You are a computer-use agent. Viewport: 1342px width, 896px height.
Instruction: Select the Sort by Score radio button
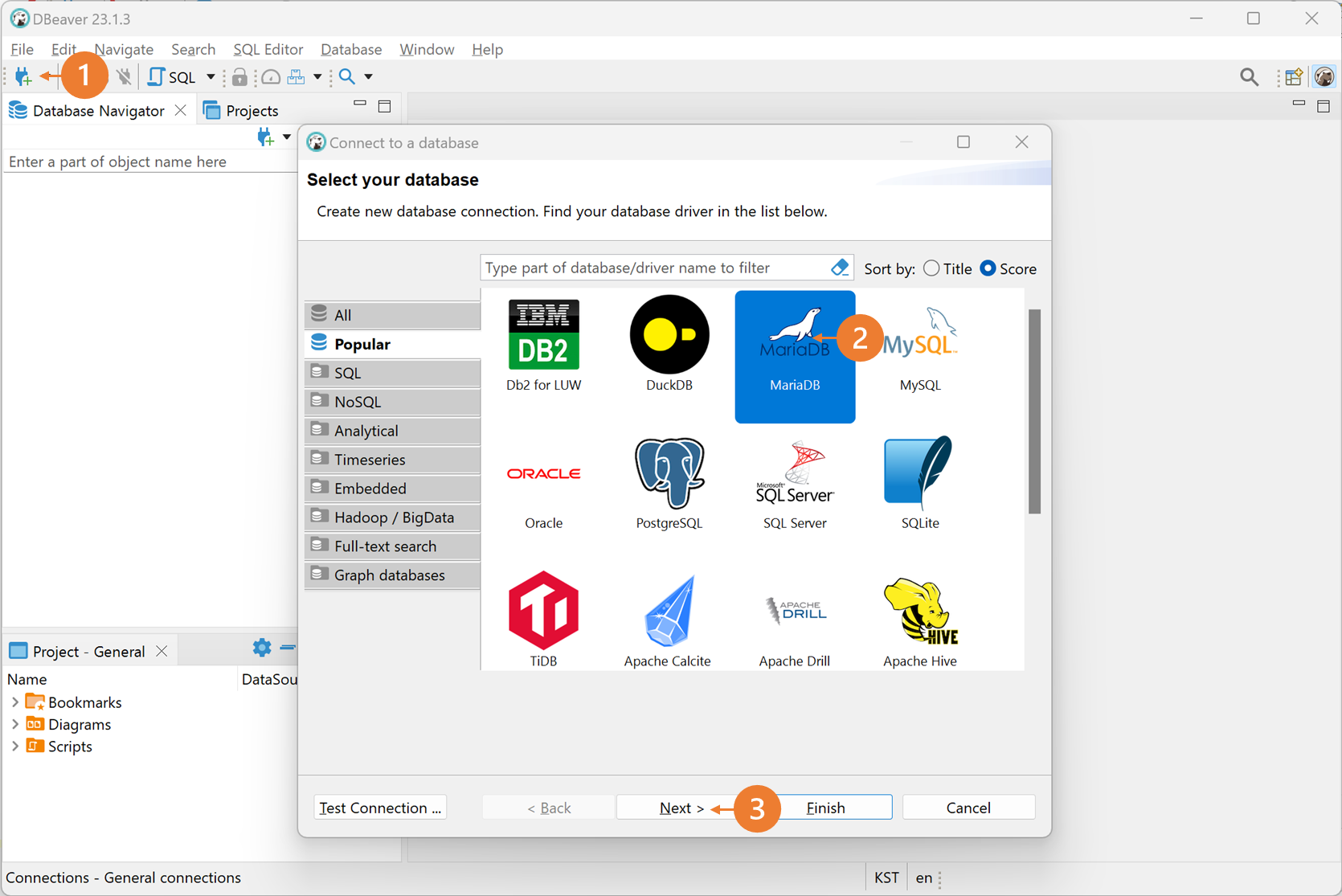pos(988,268)
